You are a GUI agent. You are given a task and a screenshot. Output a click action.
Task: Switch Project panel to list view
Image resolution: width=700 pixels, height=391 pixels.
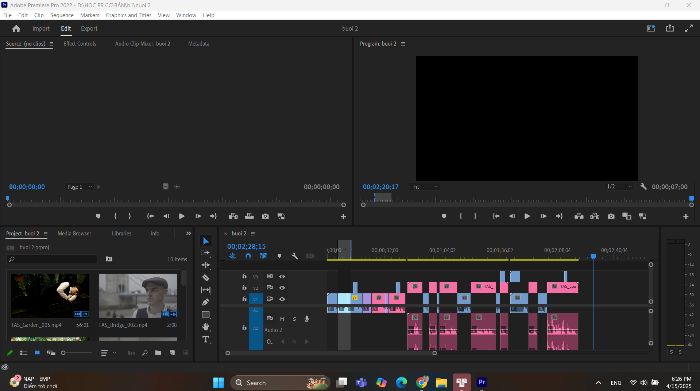click(x=24, y=353)
